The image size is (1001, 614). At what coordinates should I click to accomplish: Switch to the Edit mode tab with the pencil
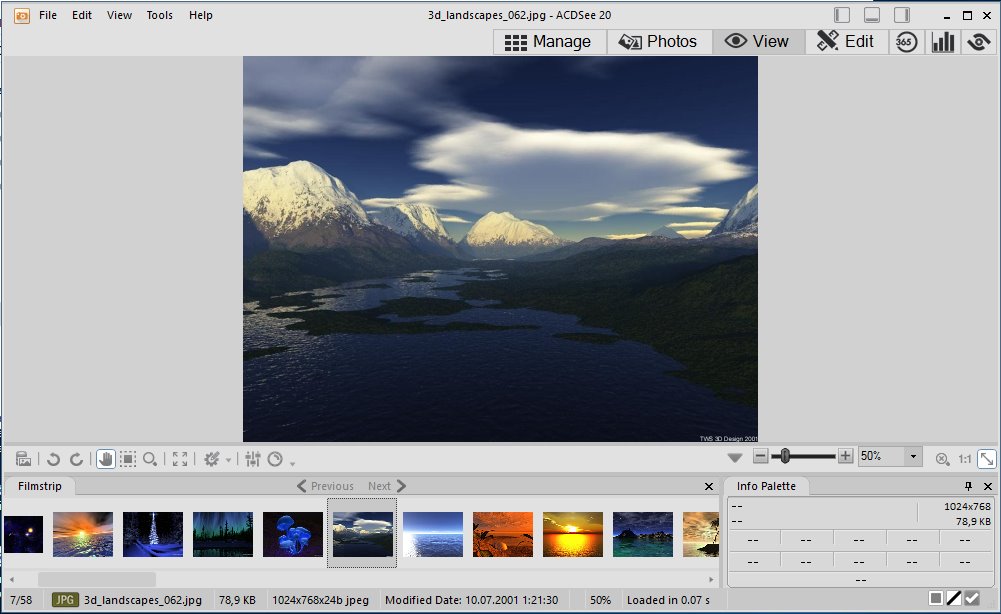tap(846, 41)
